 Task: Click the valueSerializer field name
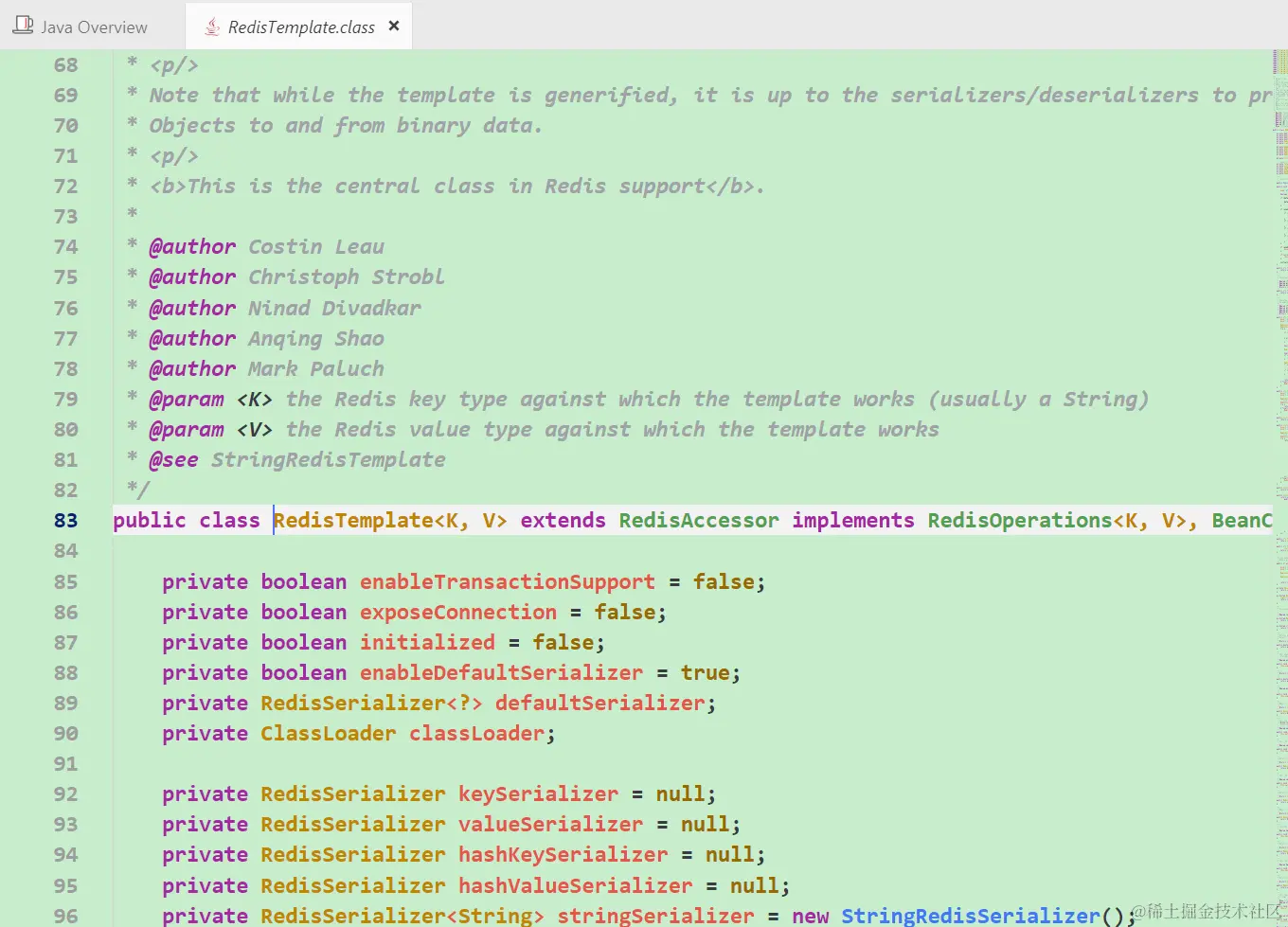550,824
